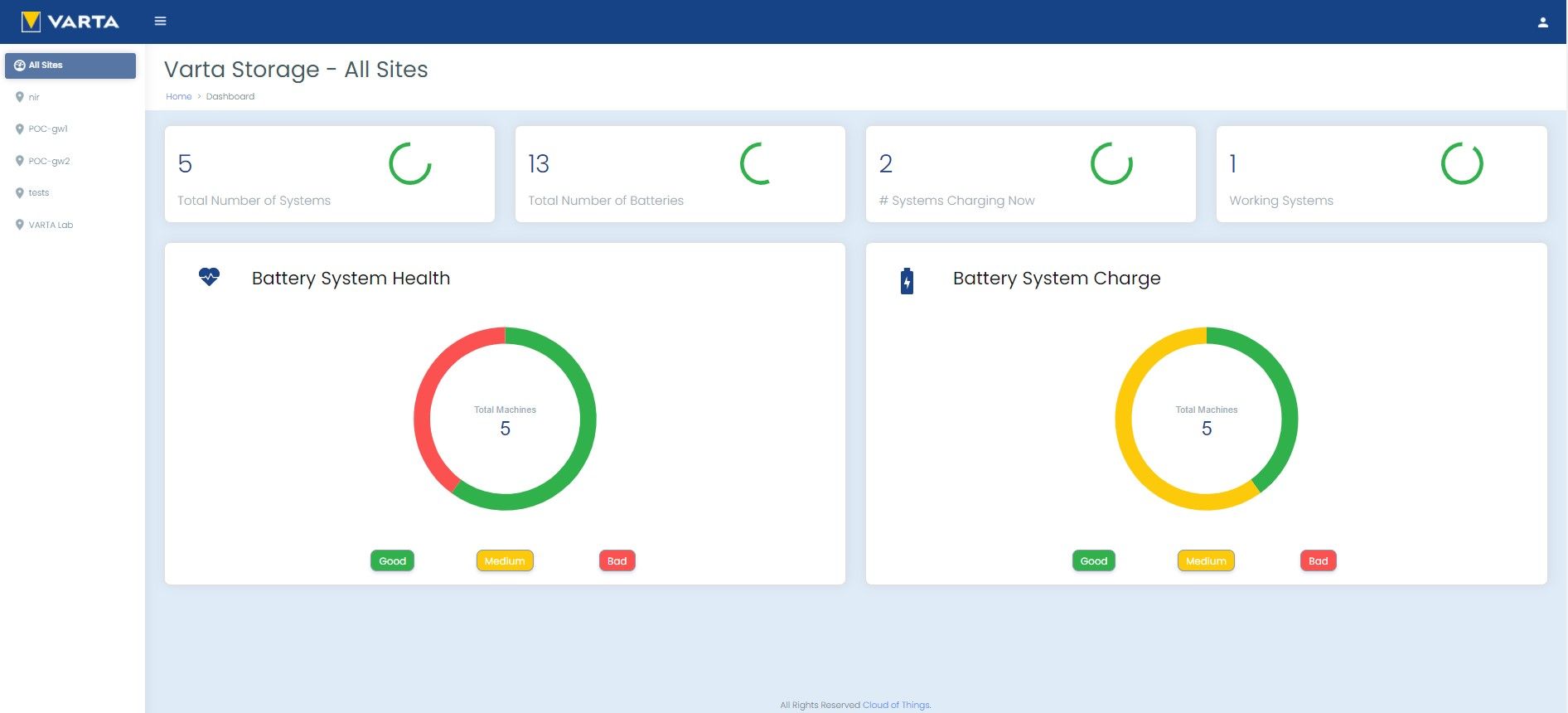The image size is (1568, 713).
Task: Click the VARTA Lab pin icon
Action: [19, 225]
